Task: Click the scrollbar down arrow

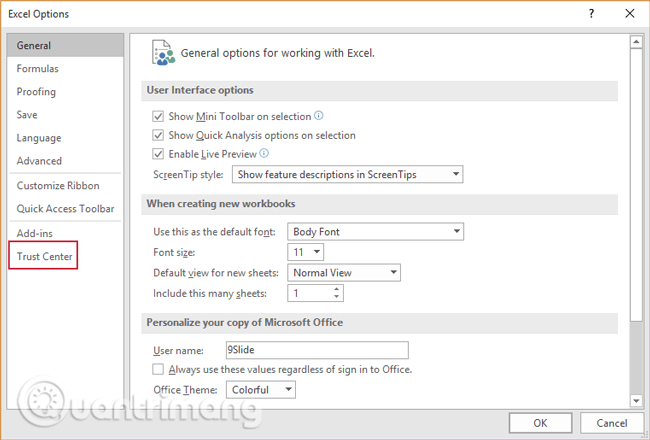Action: [636, 400]
